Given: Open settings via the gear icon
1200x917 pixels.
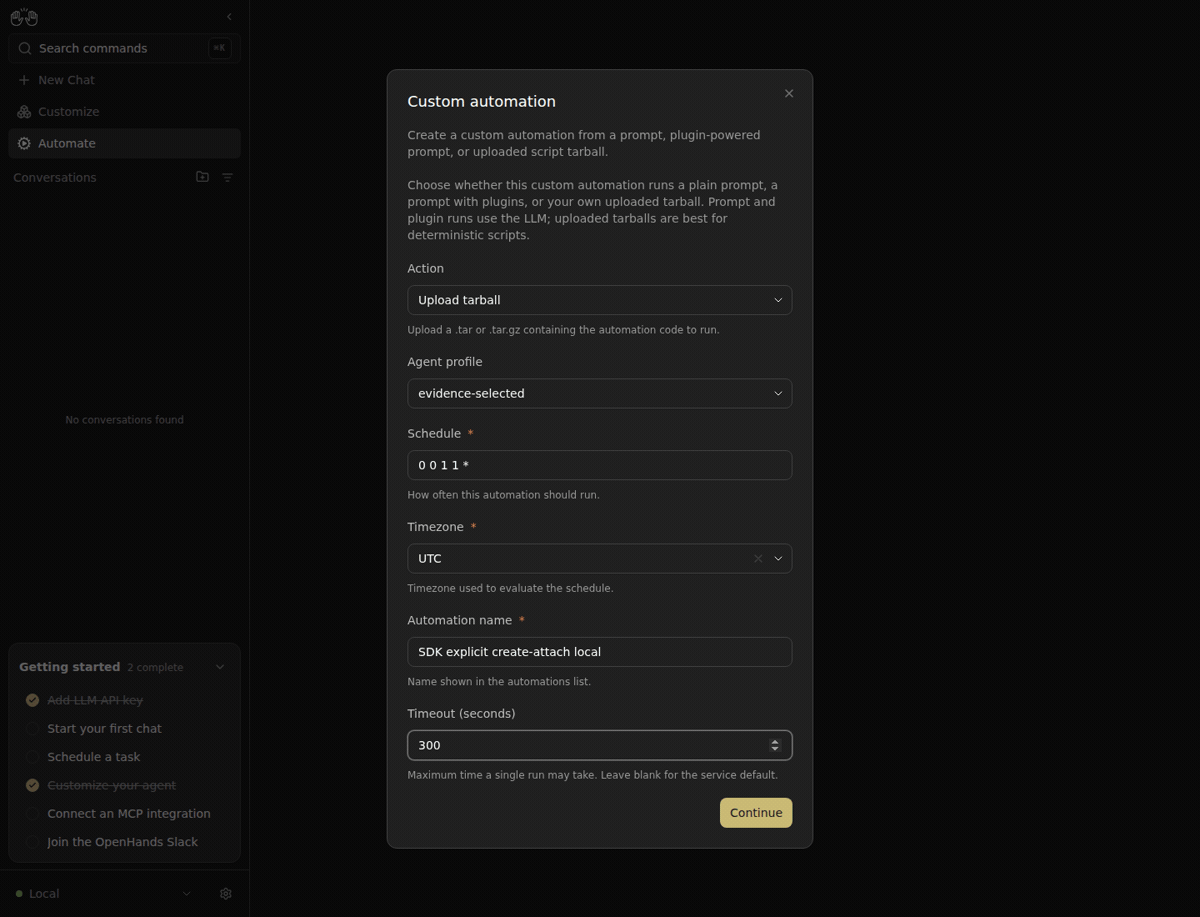Looking at the screenshot, I should click(226, 893).
